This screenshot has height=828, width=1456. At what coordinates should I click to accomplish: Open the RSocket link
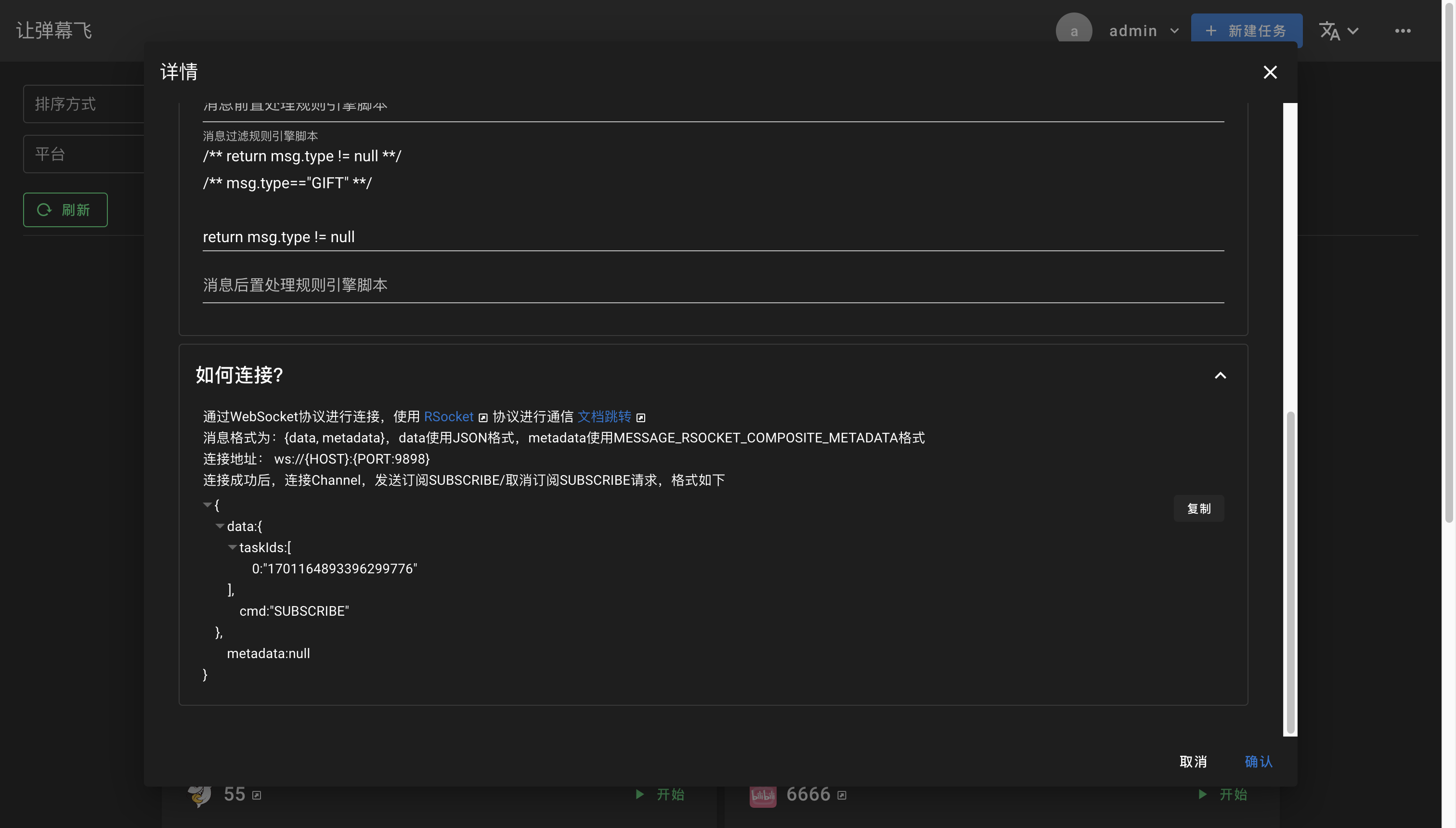[449, 416]
